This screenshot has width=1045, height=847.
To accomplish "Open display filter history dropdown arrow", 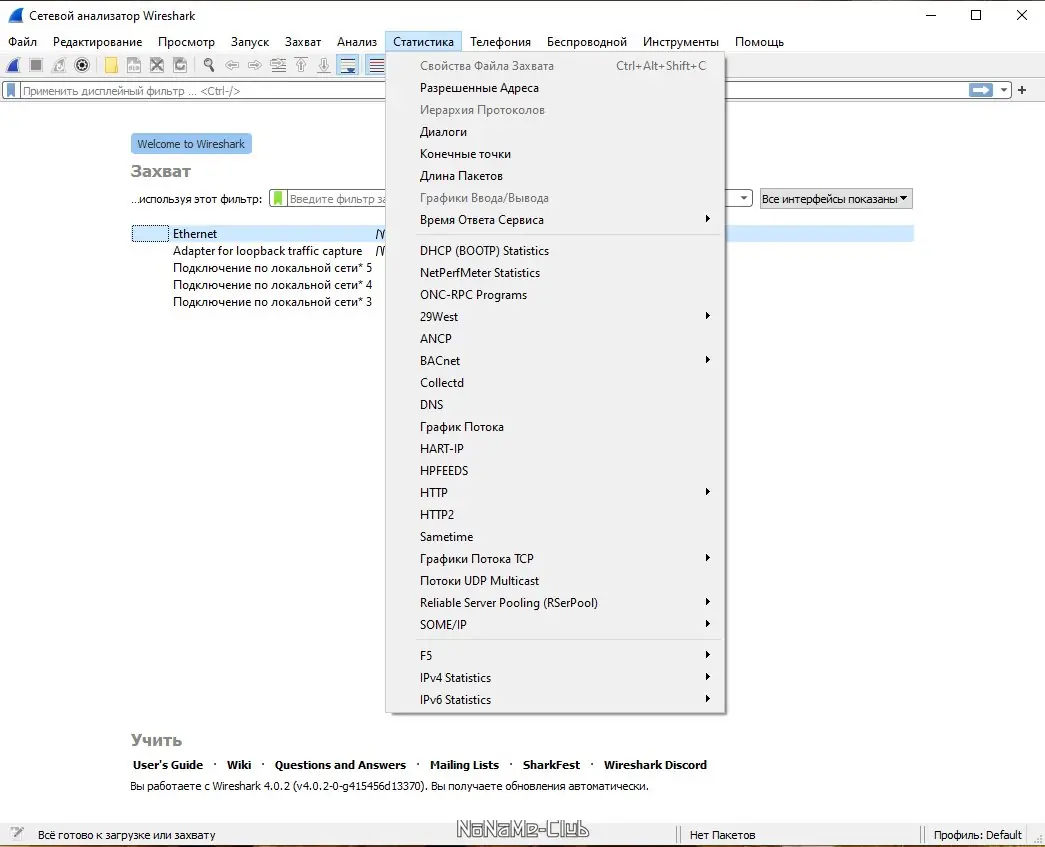I will (x=1004, y=90).
